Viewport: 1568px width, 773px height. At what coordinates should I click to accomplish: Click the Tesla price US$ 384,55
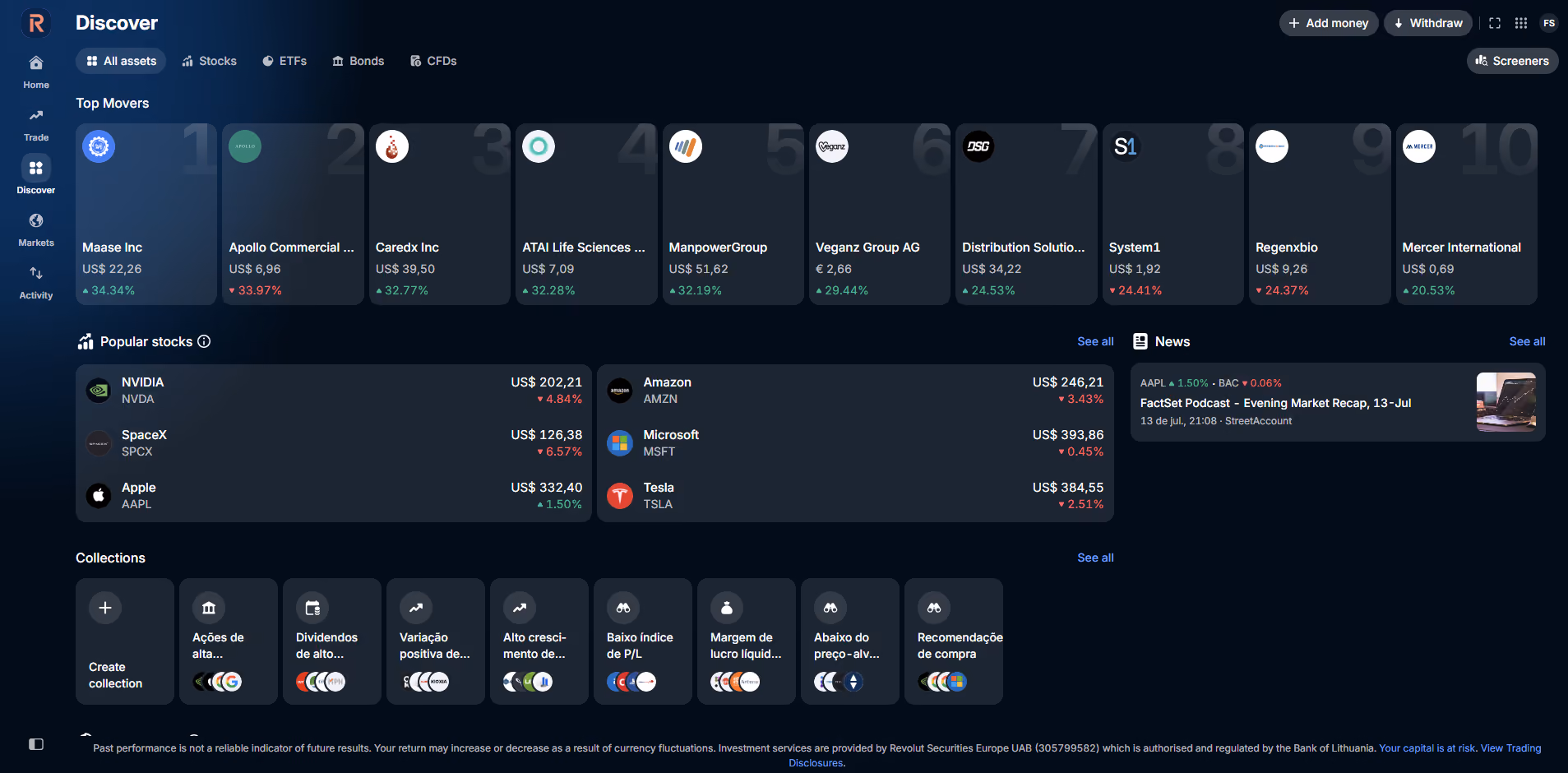[1068, 488]
